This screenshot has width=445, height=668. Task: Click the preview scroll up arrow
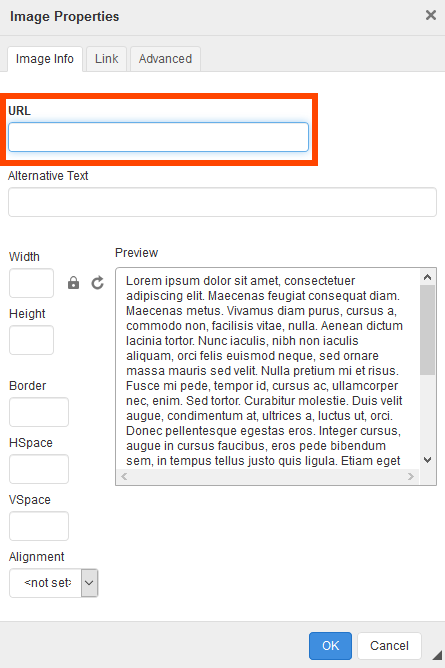pos(428,277)
